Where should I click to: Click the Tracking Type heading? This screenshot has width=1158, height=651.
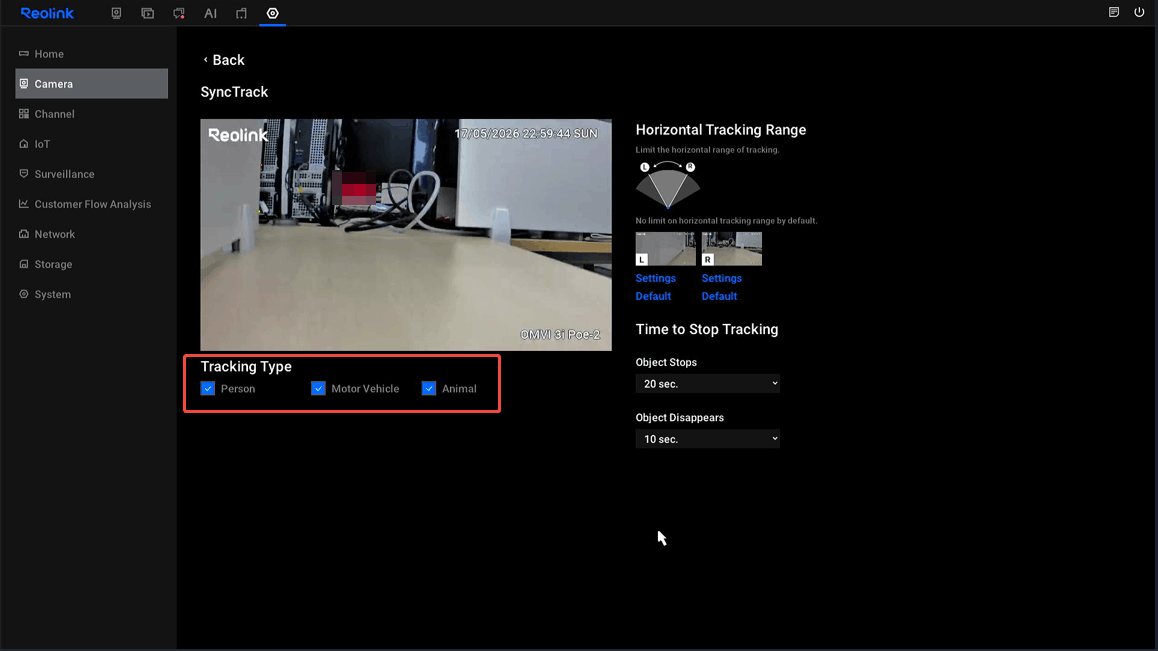pos(246,367)
